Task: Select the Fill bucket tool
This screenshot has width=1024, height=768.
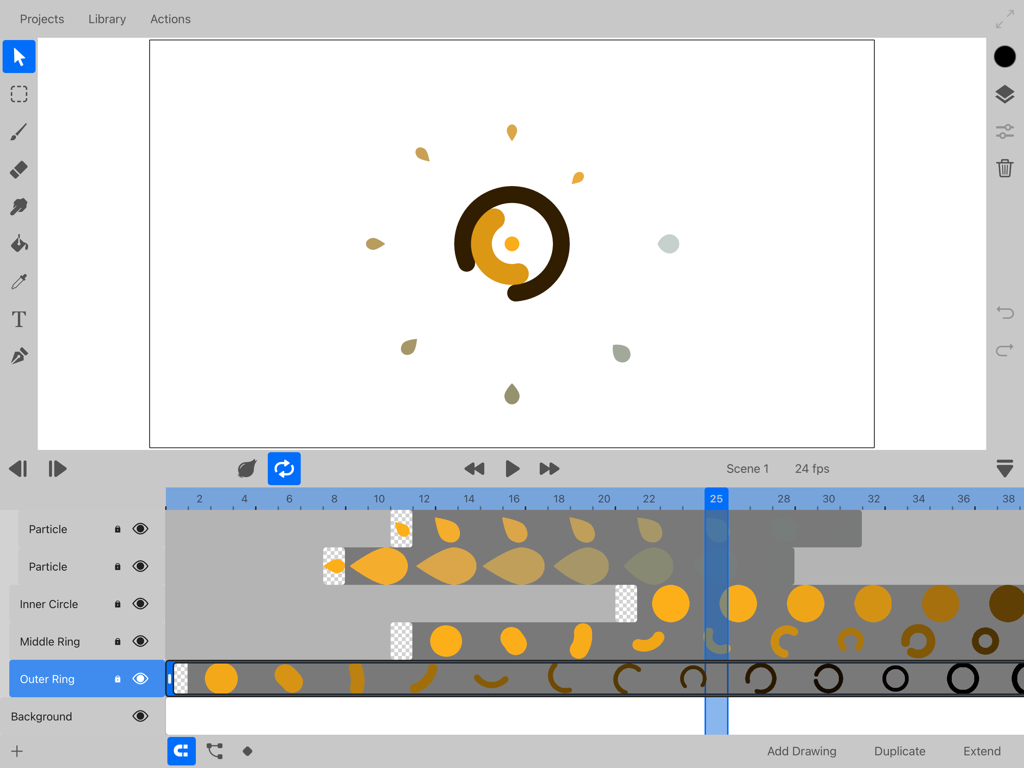Action: [18, 243]
